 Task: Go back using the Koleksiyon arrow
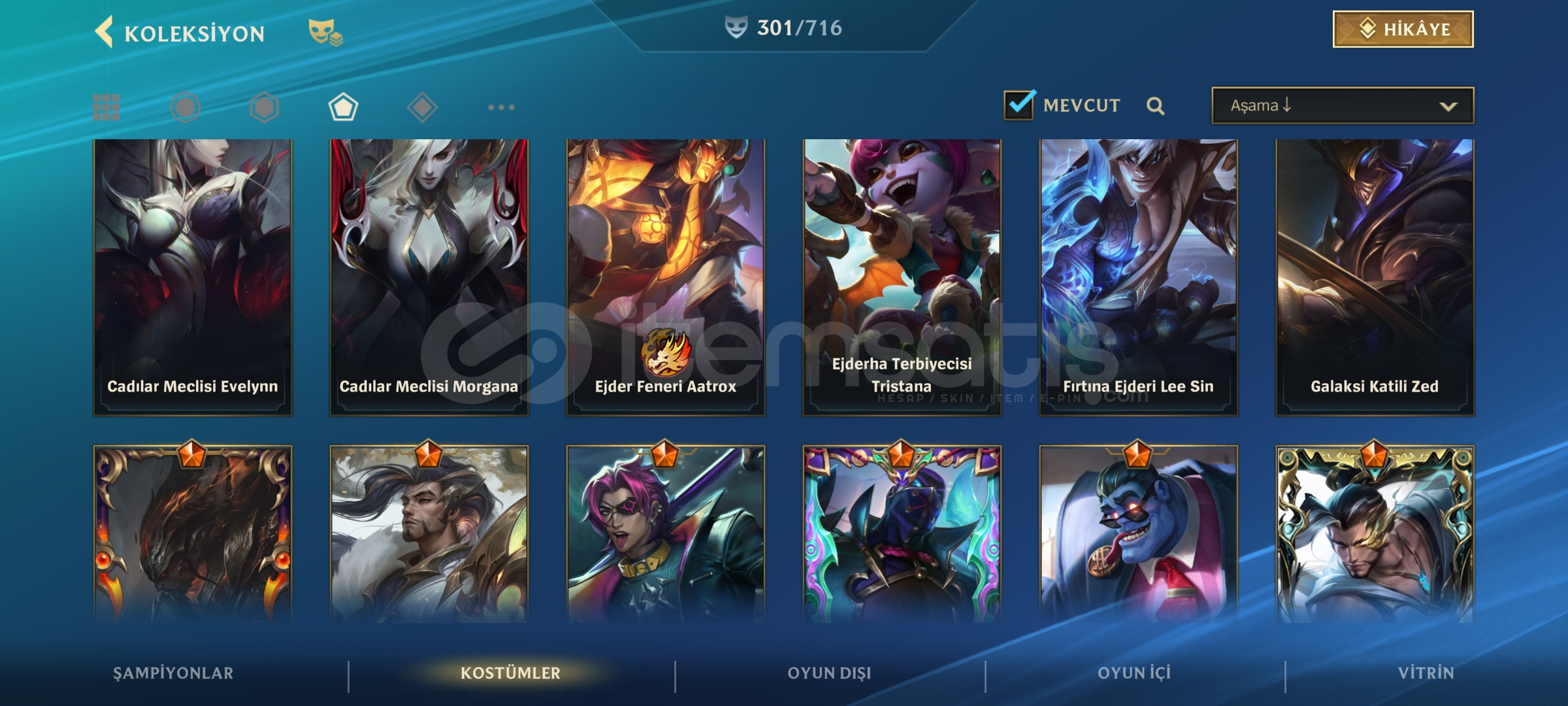tap(104, 31)
